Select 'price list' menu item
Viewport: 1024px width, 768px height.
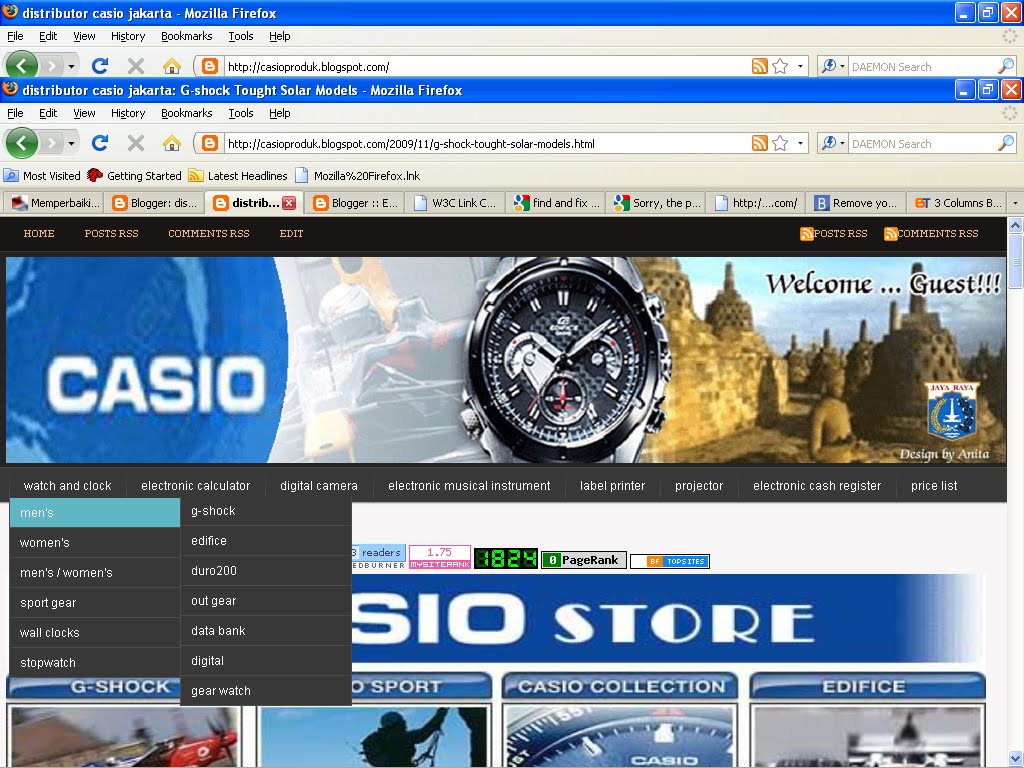click(x=934, y=486)
